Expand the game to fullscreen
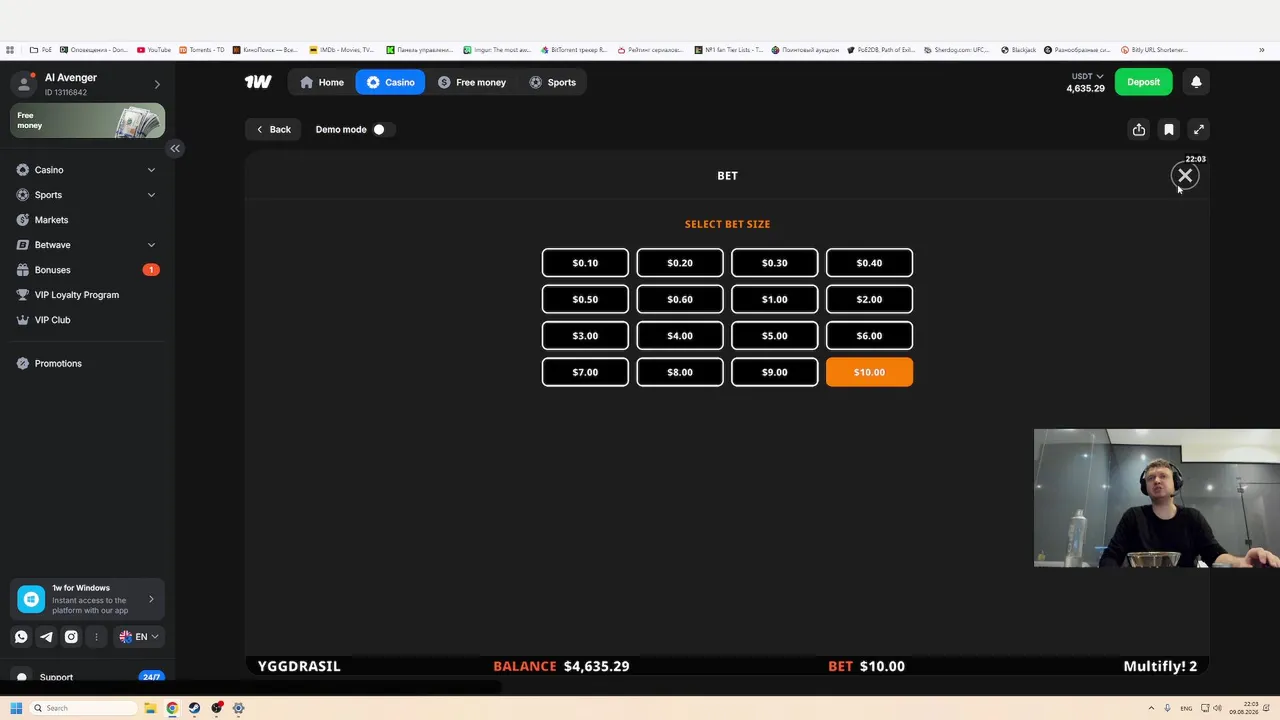The height and width of the screenshot is (720, 1280). 1199,129
